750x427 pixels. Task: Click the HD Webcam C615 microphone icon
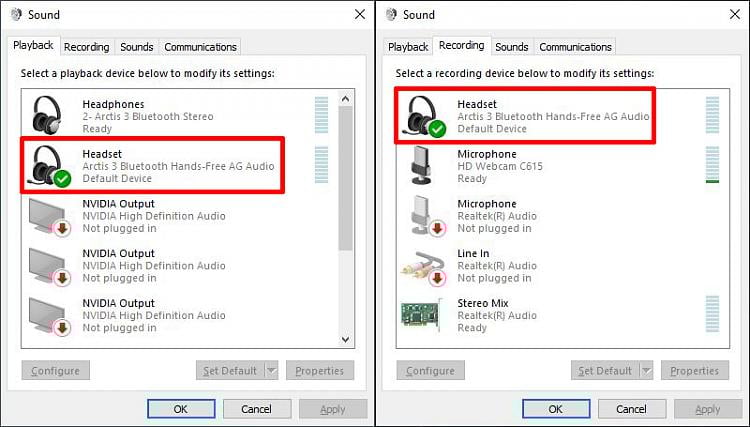pos(421,166)
